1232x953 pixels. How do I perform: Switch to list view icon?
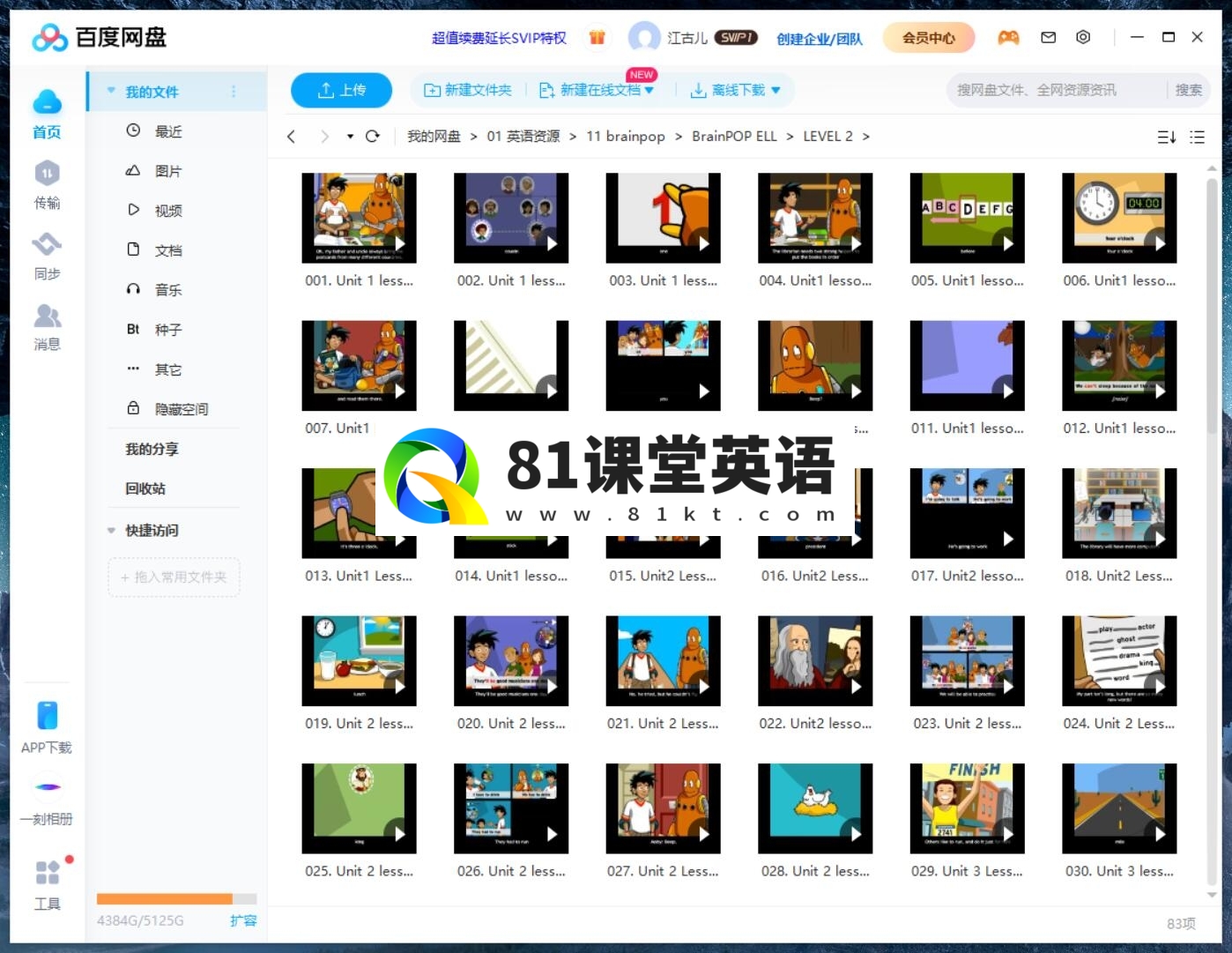click(1197, 137)
